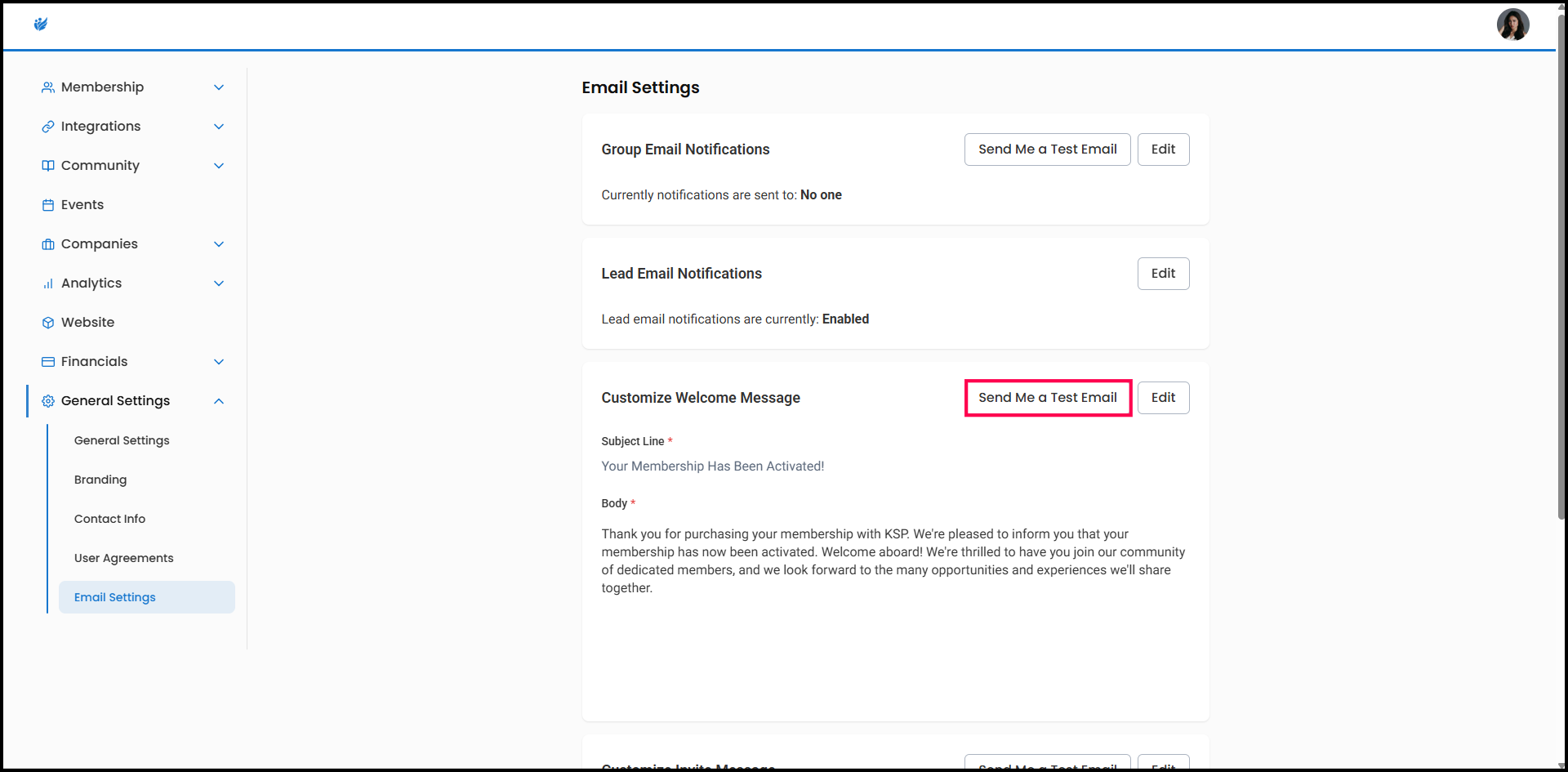This screenshot has height=772, width=1568.
Task: Click the General Settings gear icon
Action: click(48, 401)
